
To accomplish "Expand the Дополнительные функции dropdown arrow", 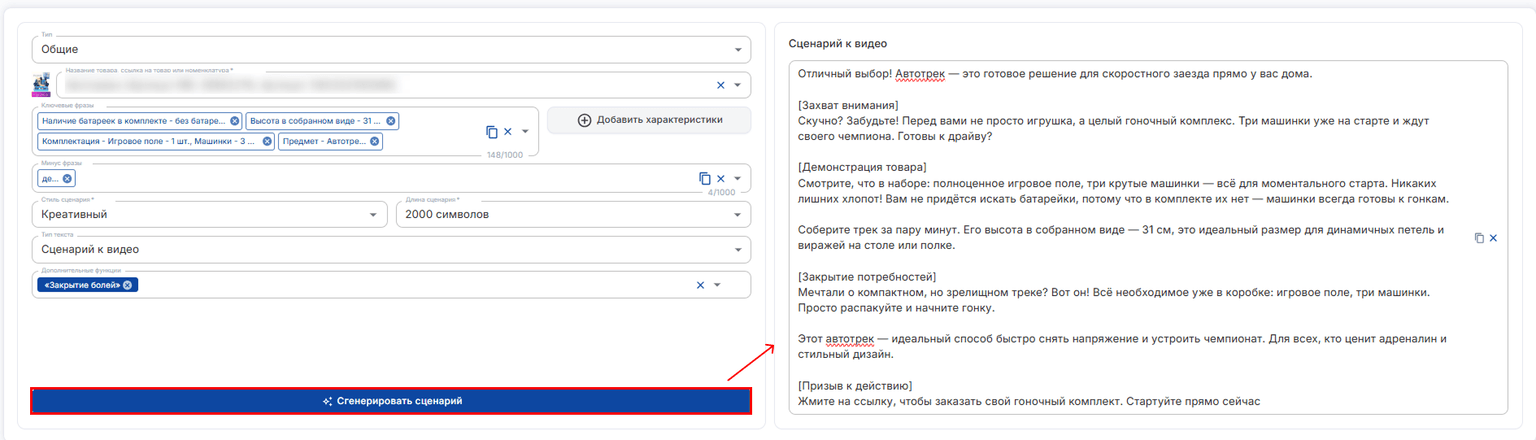I will [717, 285].
